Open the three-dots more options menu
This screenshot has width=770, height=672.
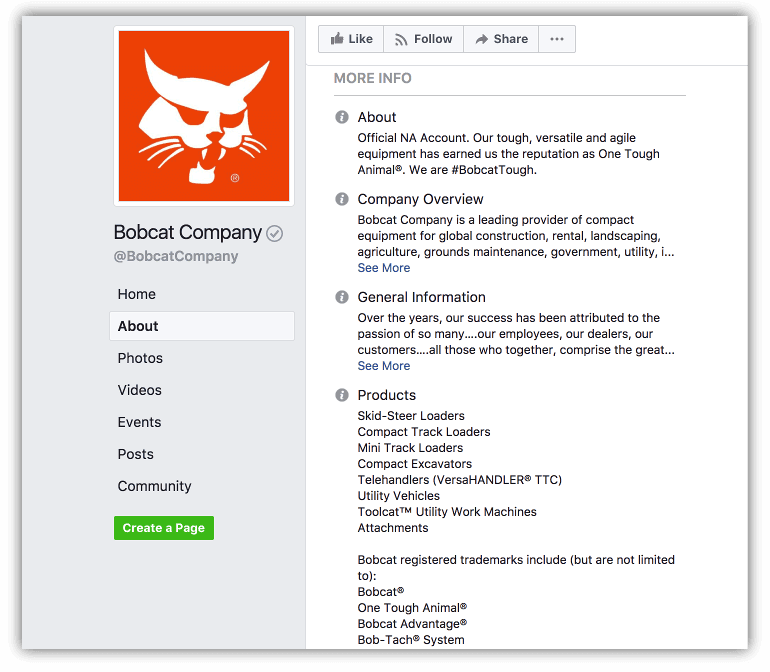tap(557, 39)
